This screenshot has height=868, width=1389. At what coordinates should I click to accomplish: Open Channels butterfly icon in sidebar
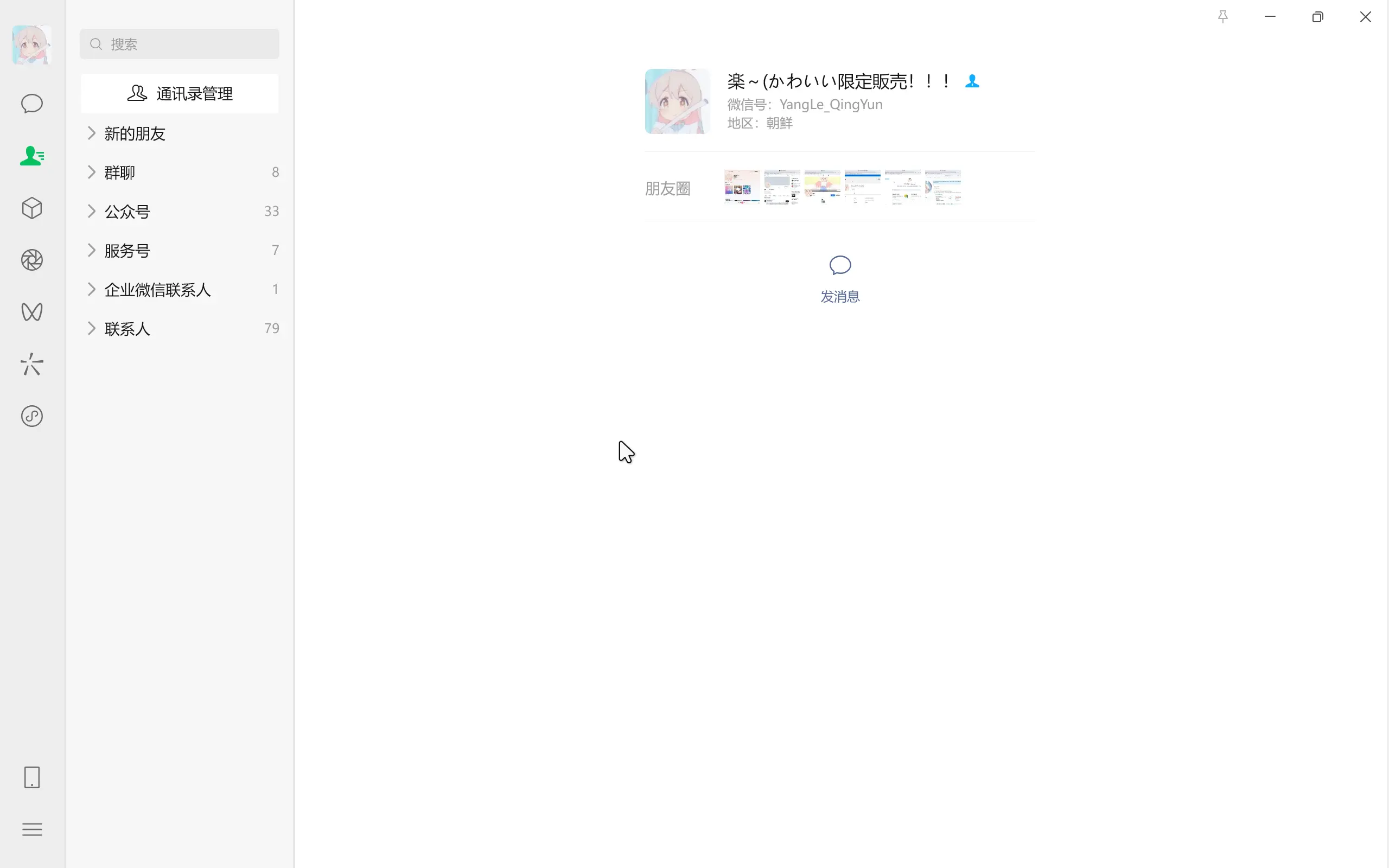coord(31,312)
